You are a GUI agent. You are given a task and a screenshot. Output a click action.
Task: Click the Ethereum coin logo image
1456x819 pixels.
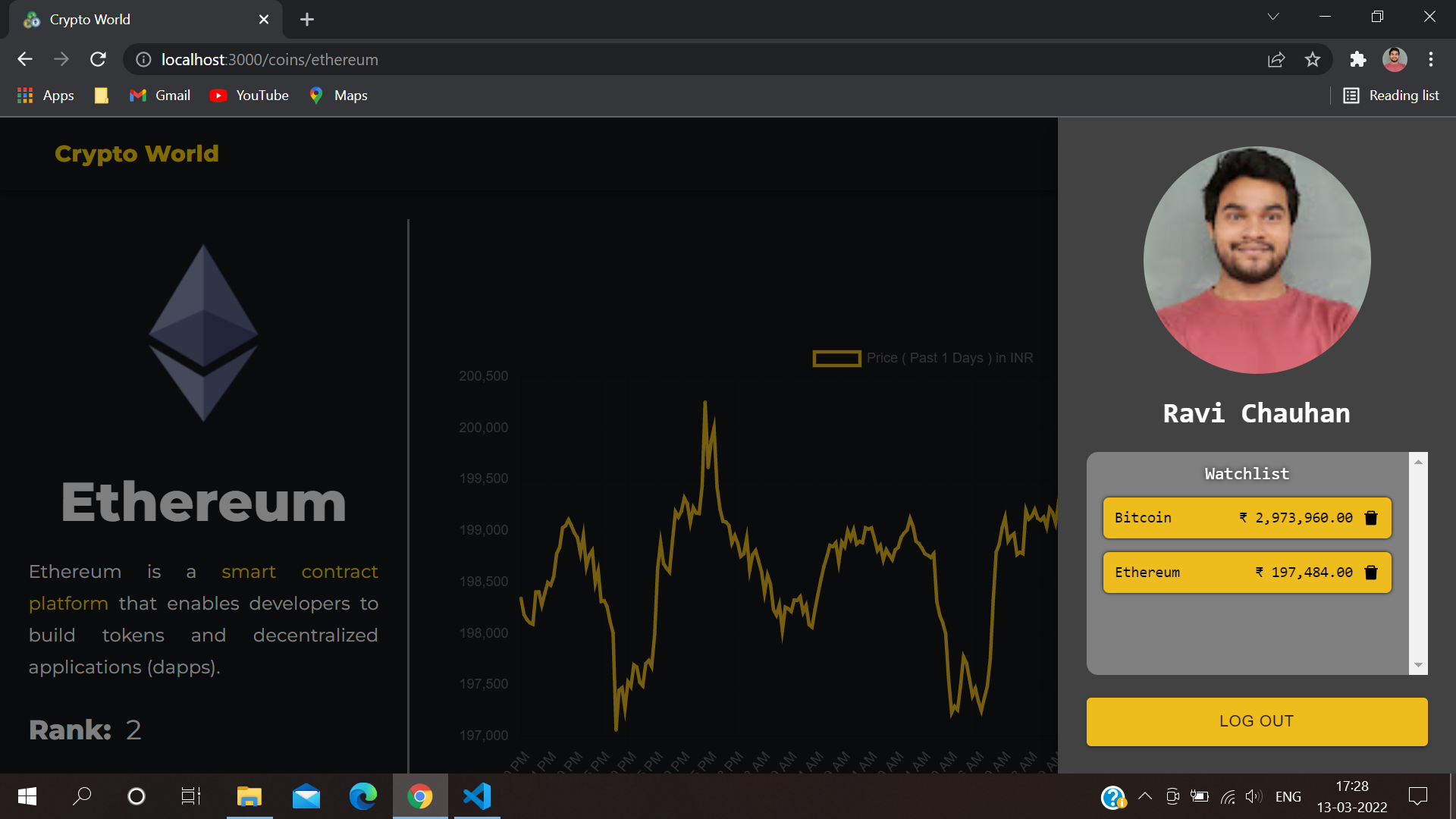(x=203, y=332)
